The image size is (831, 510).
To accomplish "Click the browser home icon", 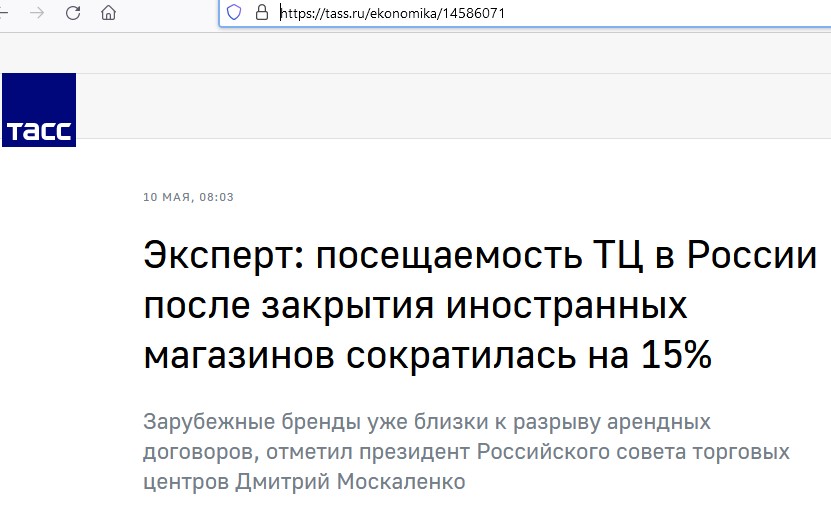I will [108, 13].
